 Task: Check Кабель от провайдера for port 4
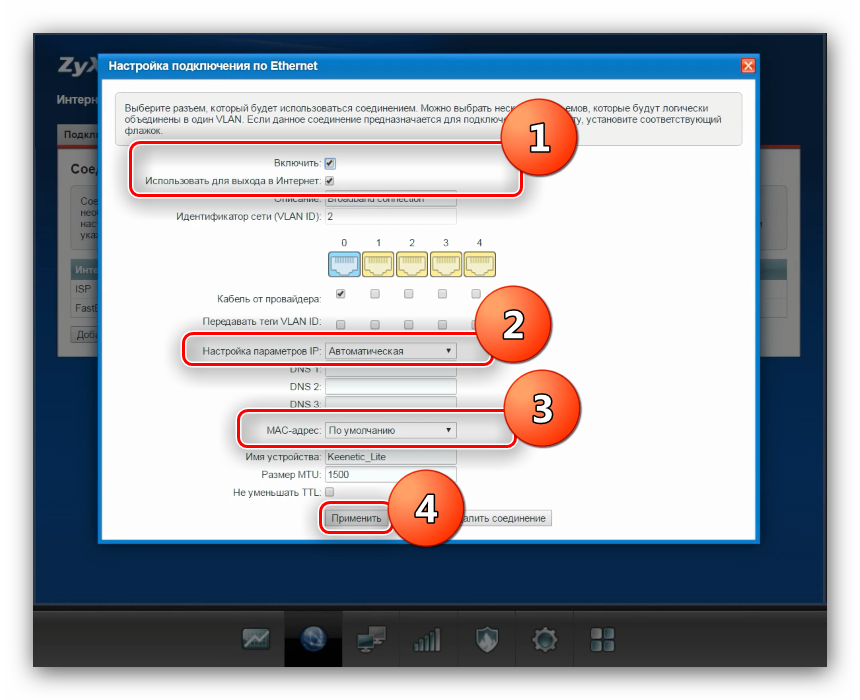point(476,293)
